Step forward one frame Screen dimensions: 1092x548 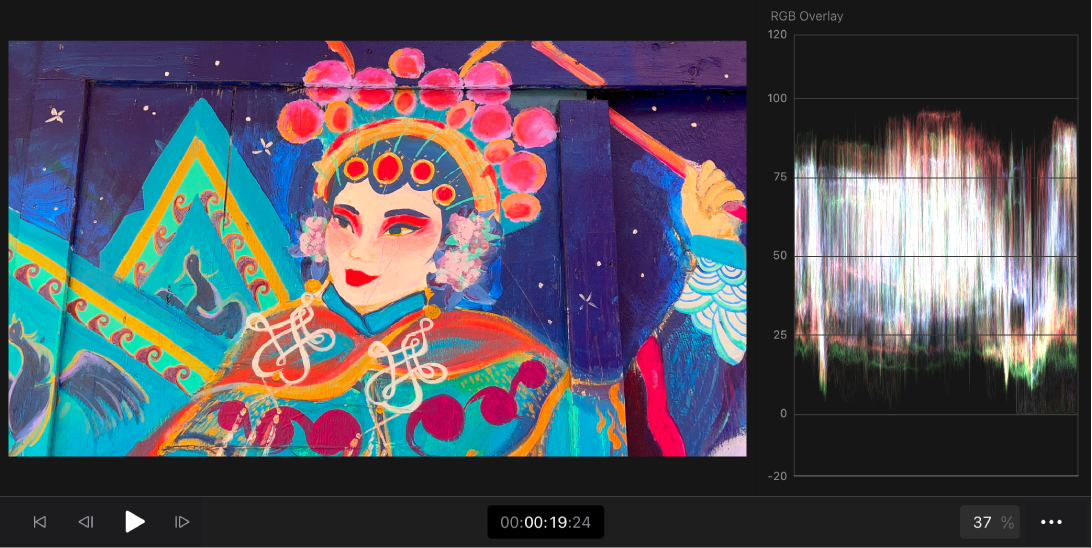pos(182,522)
